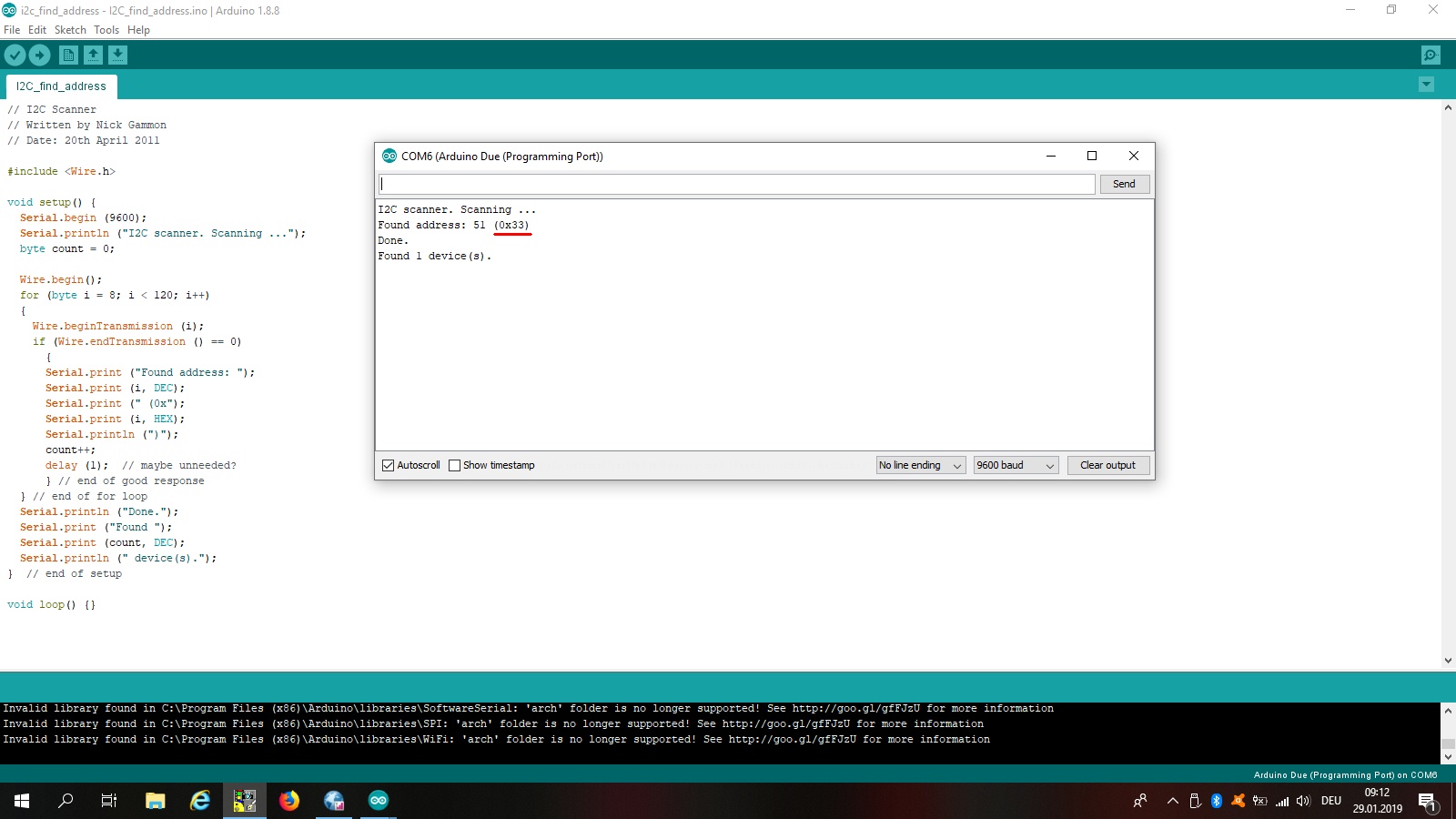Save the sketch with the Save icon
The height and width of the screenshot is (819, 1456).
click(117, 56)
